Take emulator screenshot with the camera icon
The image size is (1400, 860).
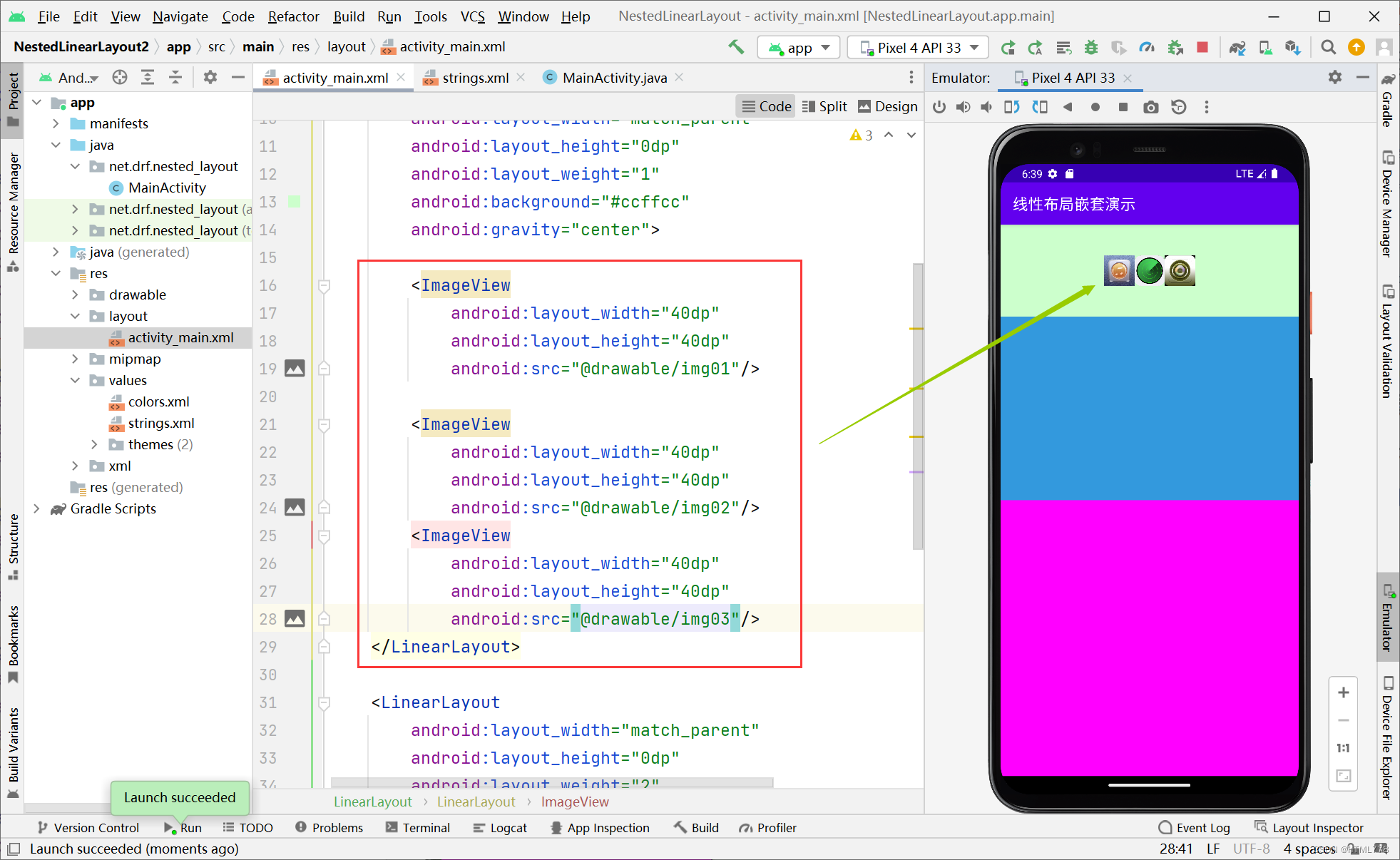pos(1150,107)
